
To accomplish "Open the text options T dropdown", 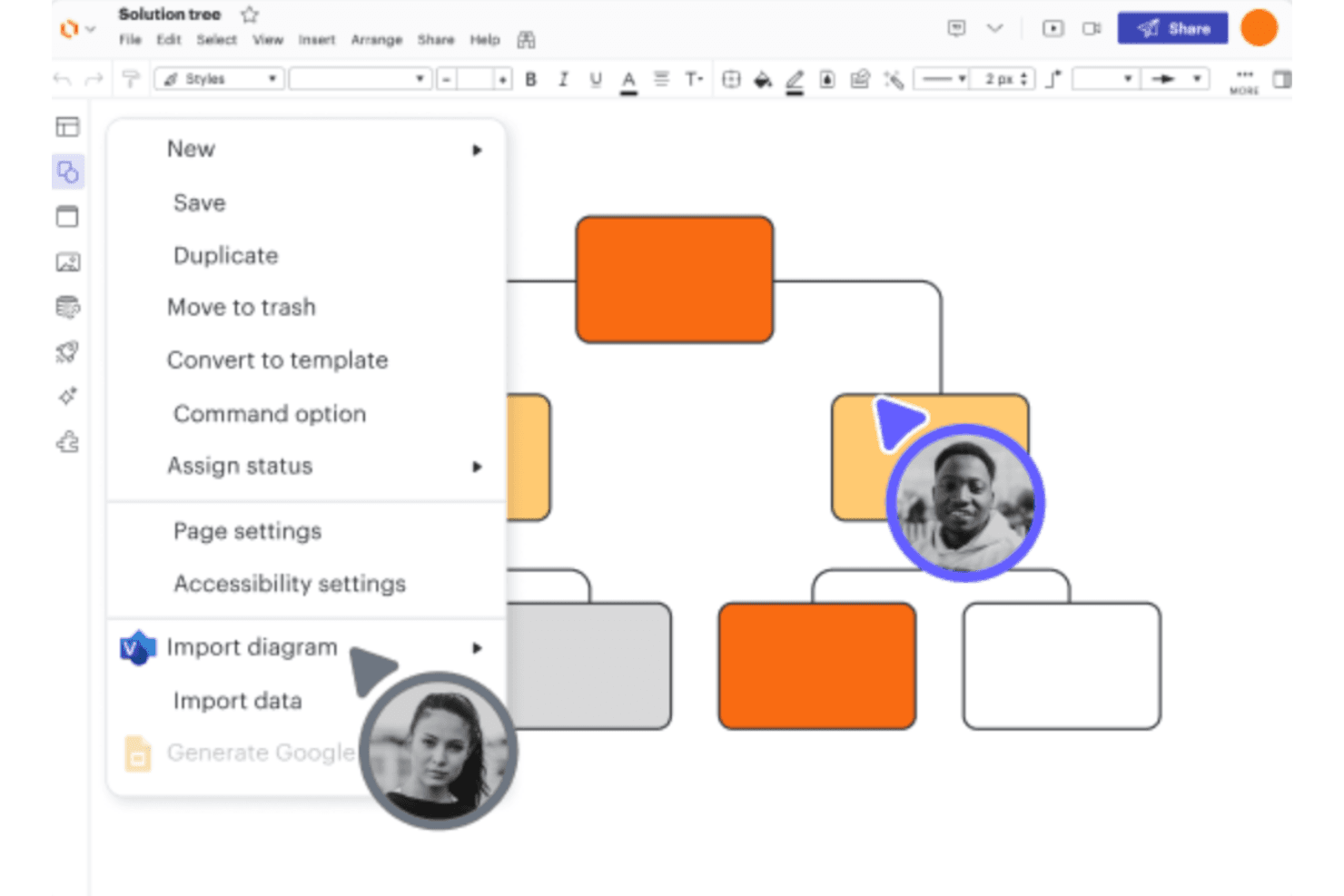I will click(694, 79).
